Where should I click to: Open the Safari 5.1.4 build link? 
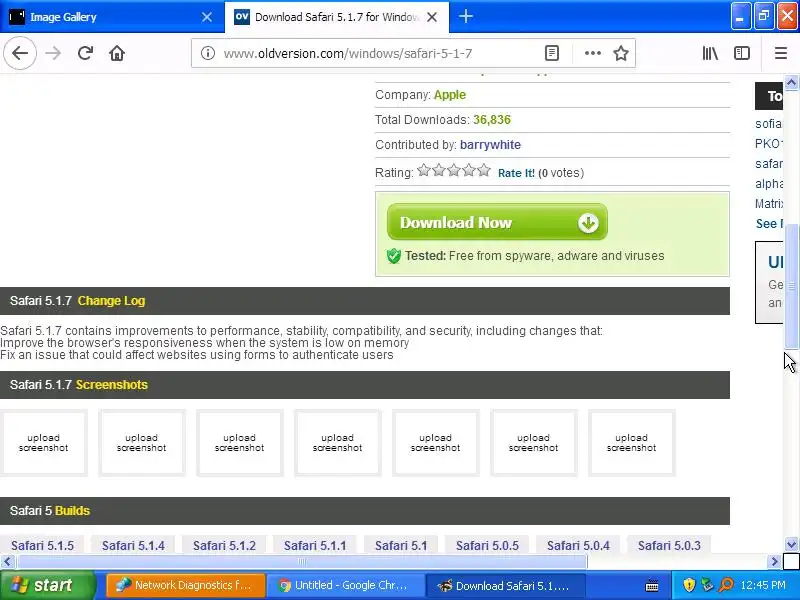[133, 545]
